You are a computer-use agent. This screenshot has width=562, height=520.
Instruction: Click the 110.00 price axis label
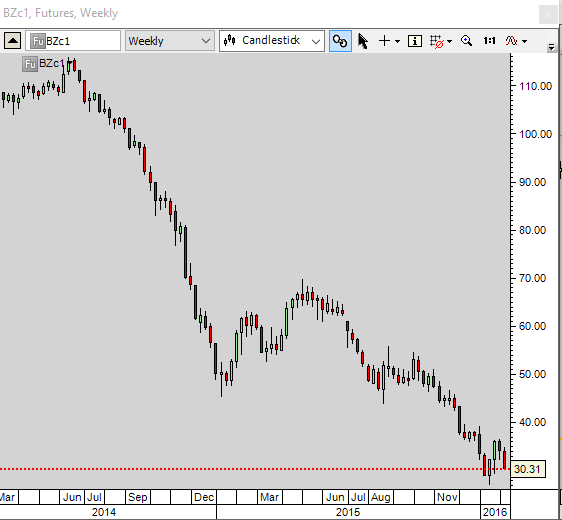pos(535,86)
